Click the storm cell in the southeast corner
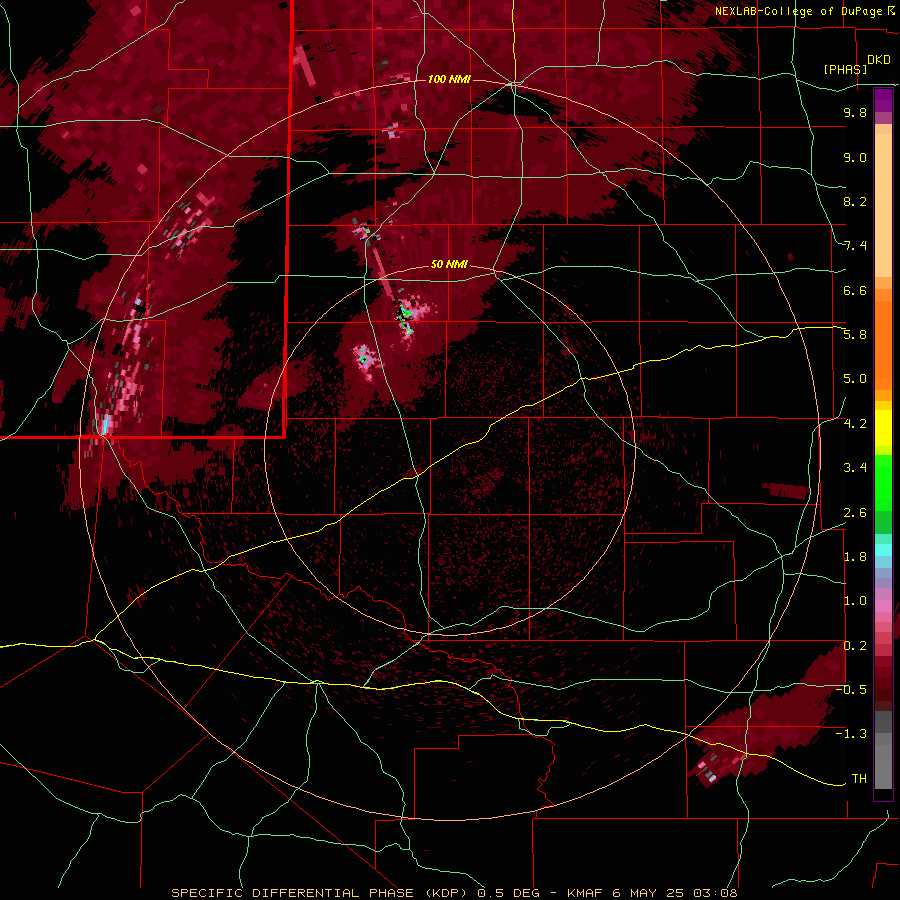 pyautogui.click(x=766, y=717)
